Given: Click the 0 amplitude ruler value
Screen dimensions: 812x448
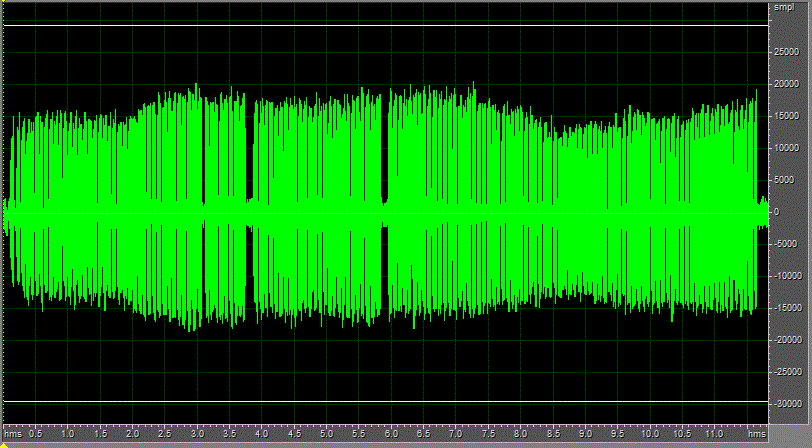Looking at the screenshot, I should [776, 212].
